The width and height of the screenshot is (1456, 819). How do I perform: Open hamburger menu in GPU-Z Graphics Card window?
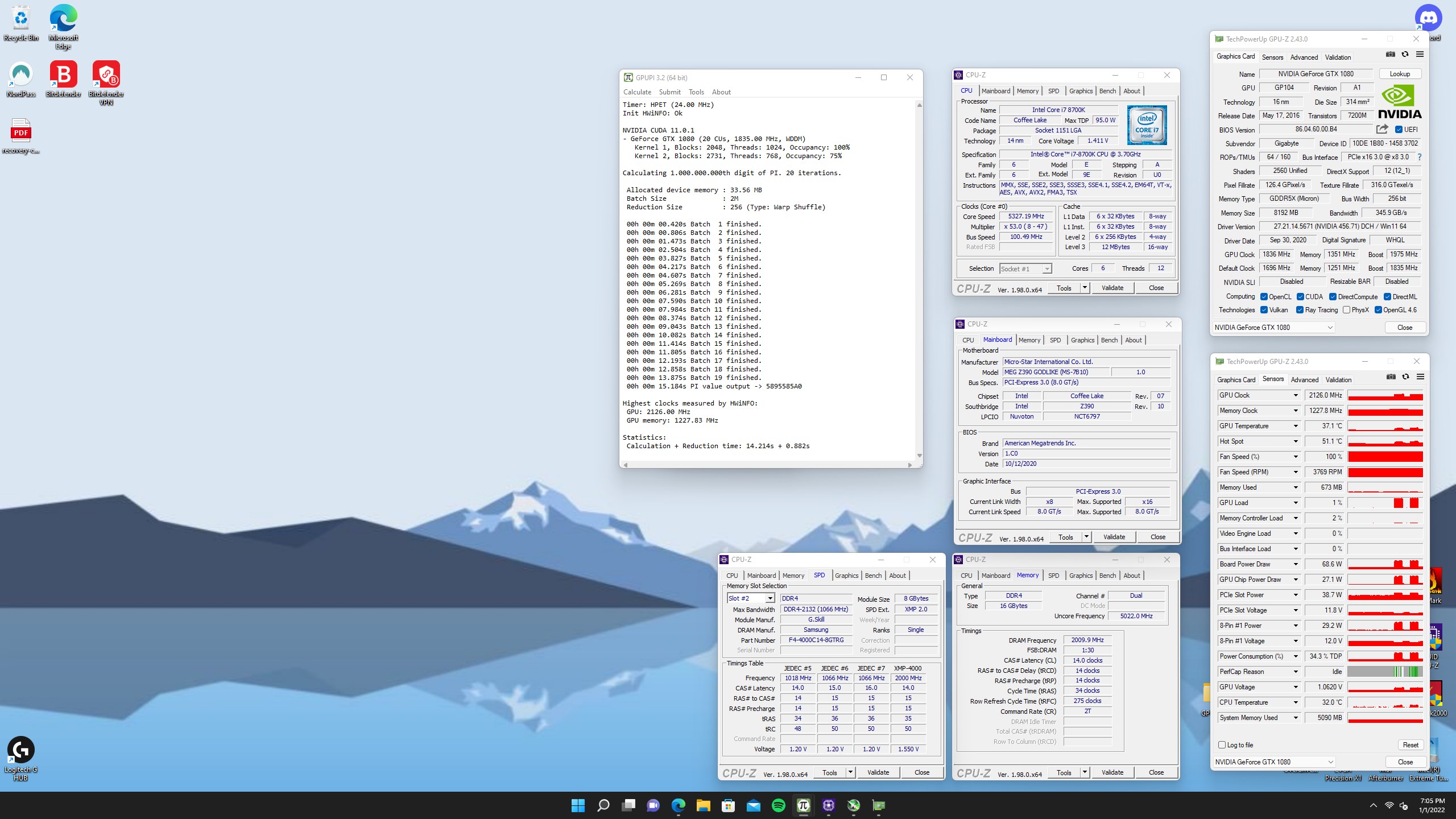coord(1420,55)
